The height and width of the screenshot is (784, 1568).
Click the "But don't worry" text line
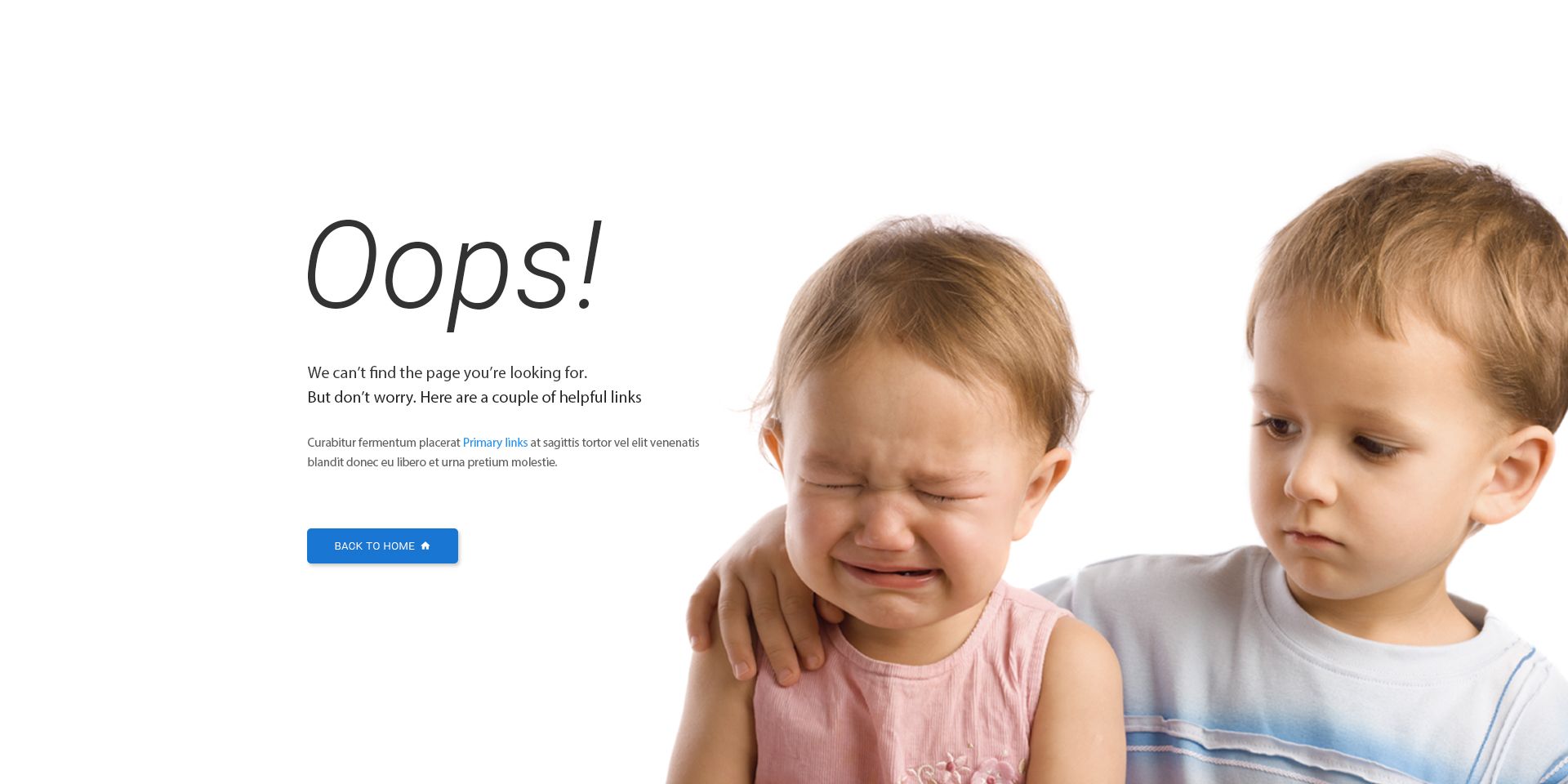[x=474, y=397]
